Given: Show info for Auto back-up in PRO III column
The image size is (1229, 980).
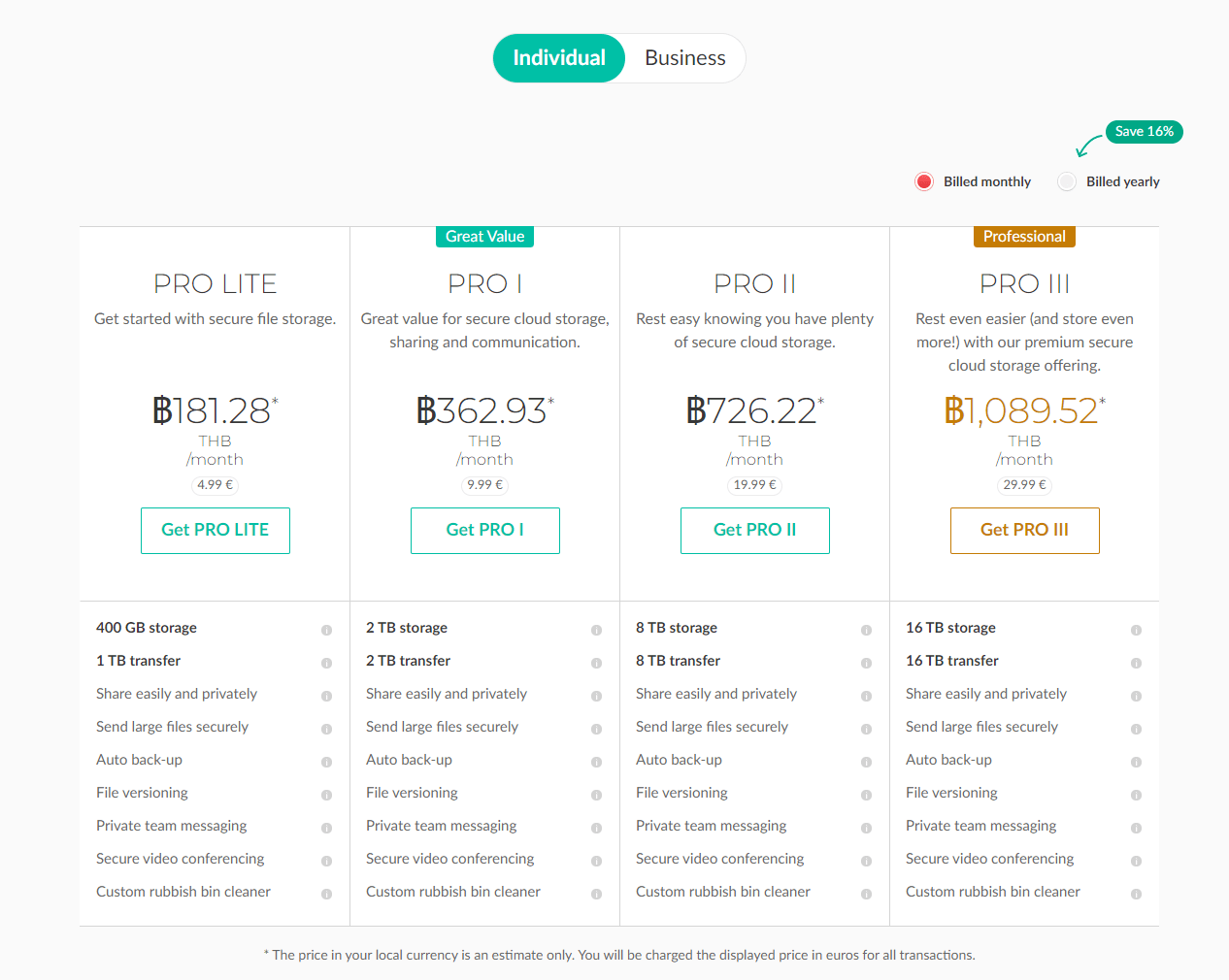Looking at the screenshot, I should (1136, 761).
